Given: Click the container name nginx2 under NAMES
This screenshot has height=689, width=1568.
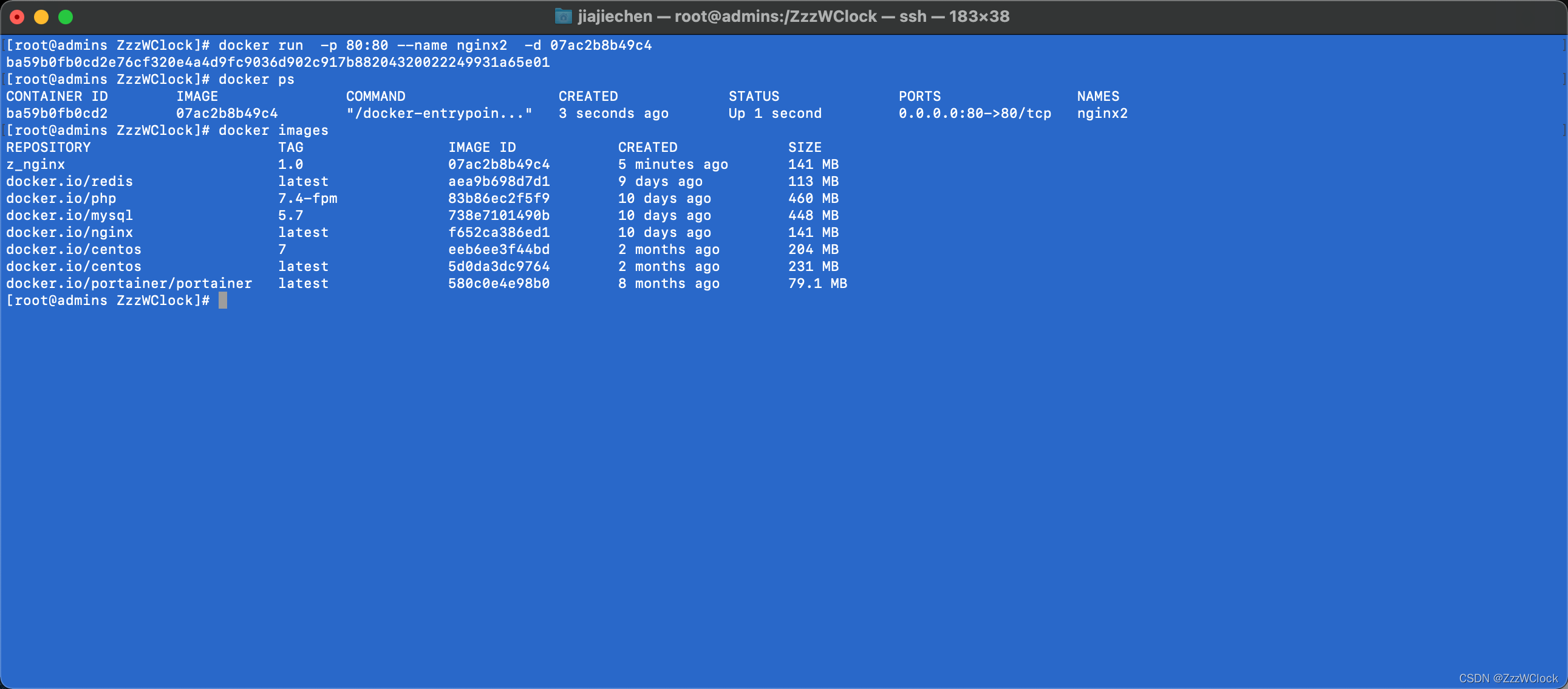Looking at the screenshot, I should (x=1102, y=113).
